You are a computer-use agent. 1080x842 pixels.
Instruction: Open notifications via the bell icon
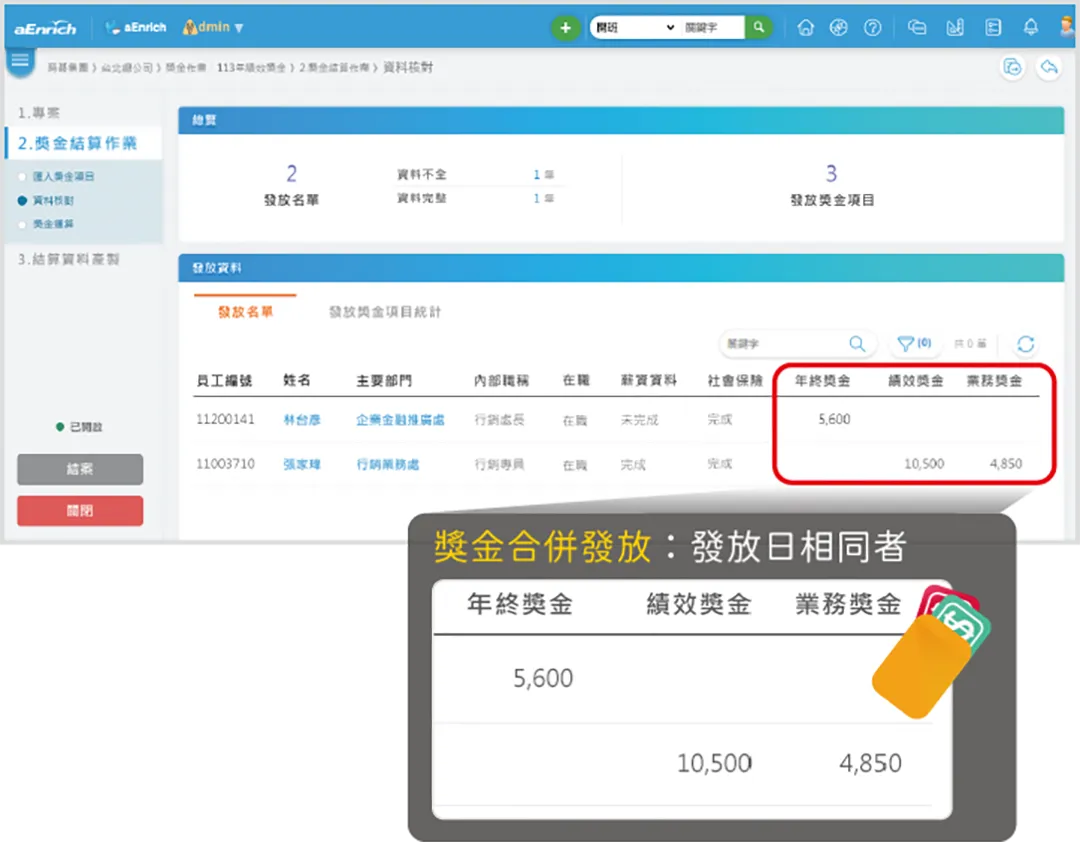pyautogui.click(x=1031, y=27)
